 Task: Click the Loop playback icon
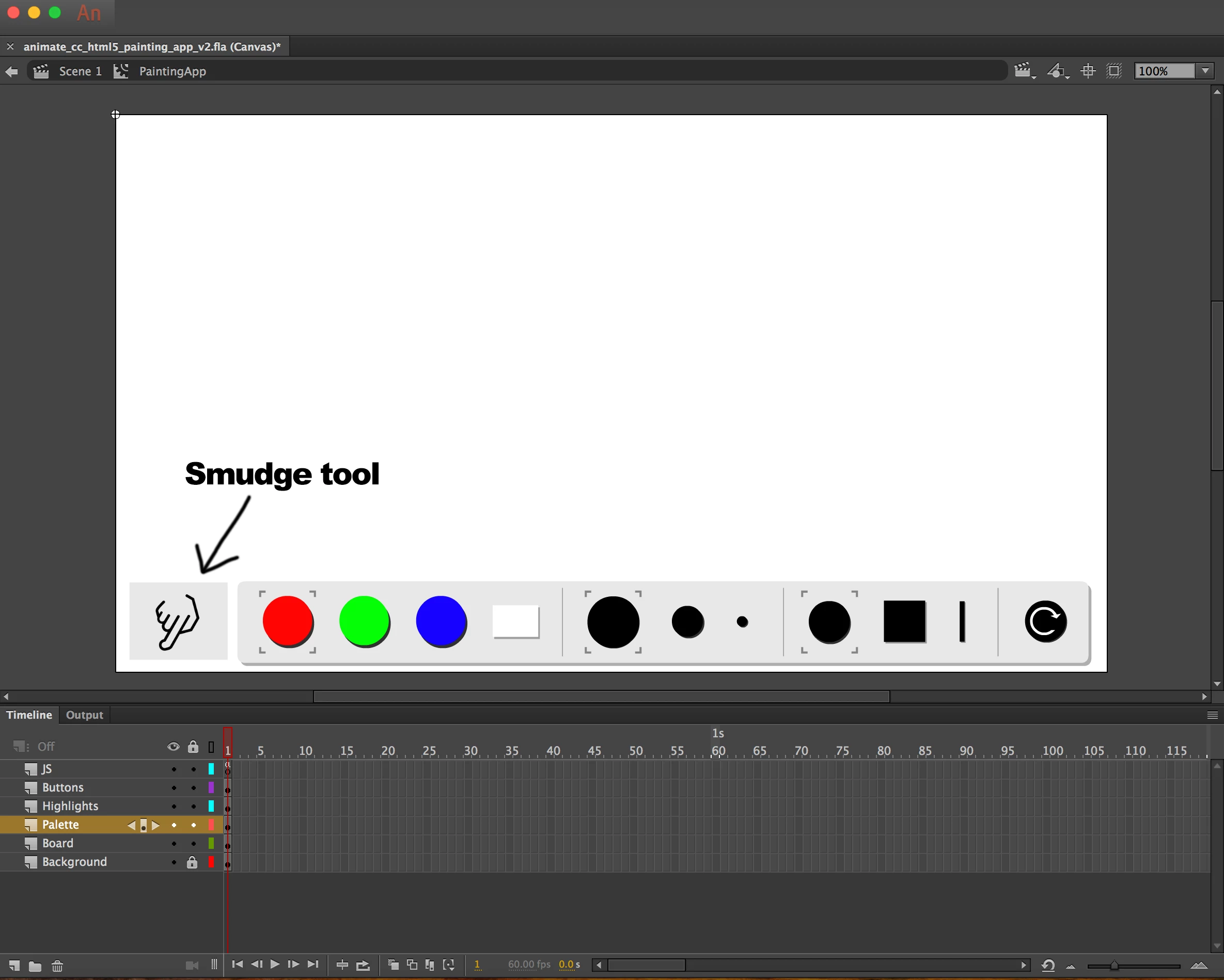(362, 965)
